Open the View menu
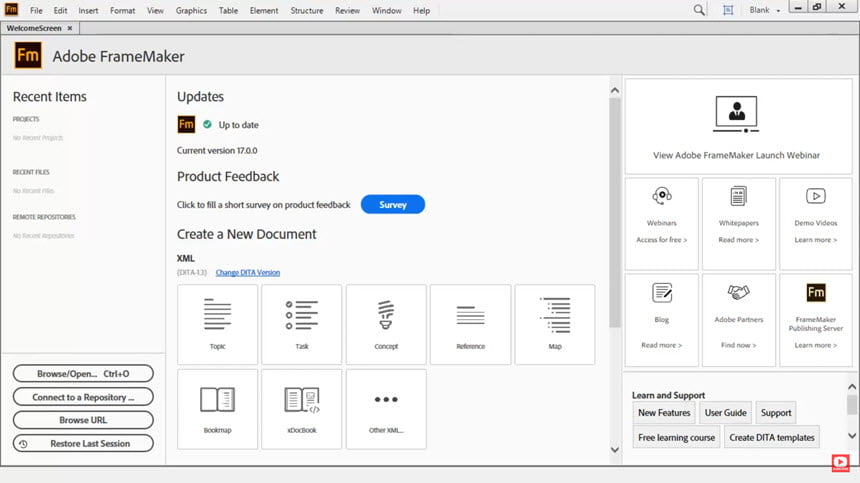Viewport: 860px width, 483px height. (155, 10)
